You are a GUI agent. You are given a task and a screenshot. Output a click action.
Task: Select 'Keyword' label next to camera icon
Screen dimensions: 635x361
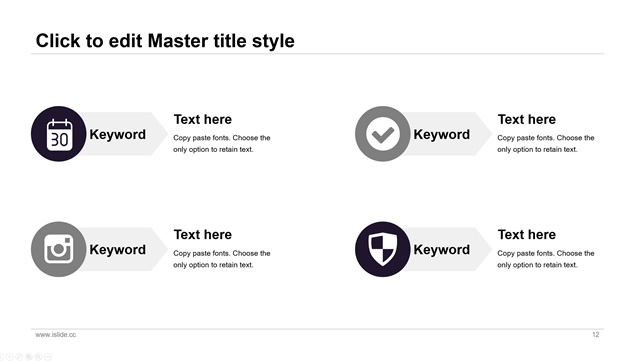117,250
